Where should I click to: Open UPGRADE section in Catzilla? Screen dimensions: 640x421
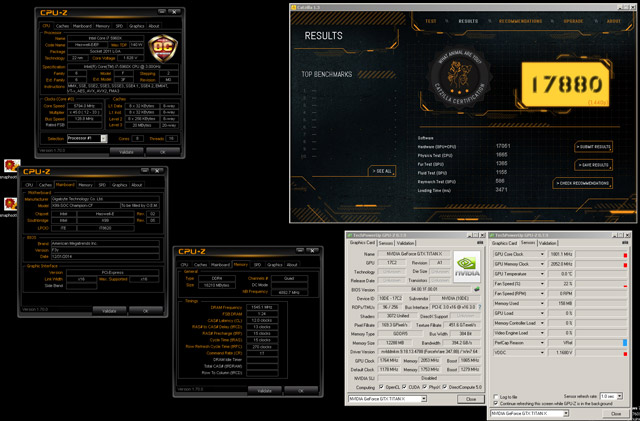(573, 21)
